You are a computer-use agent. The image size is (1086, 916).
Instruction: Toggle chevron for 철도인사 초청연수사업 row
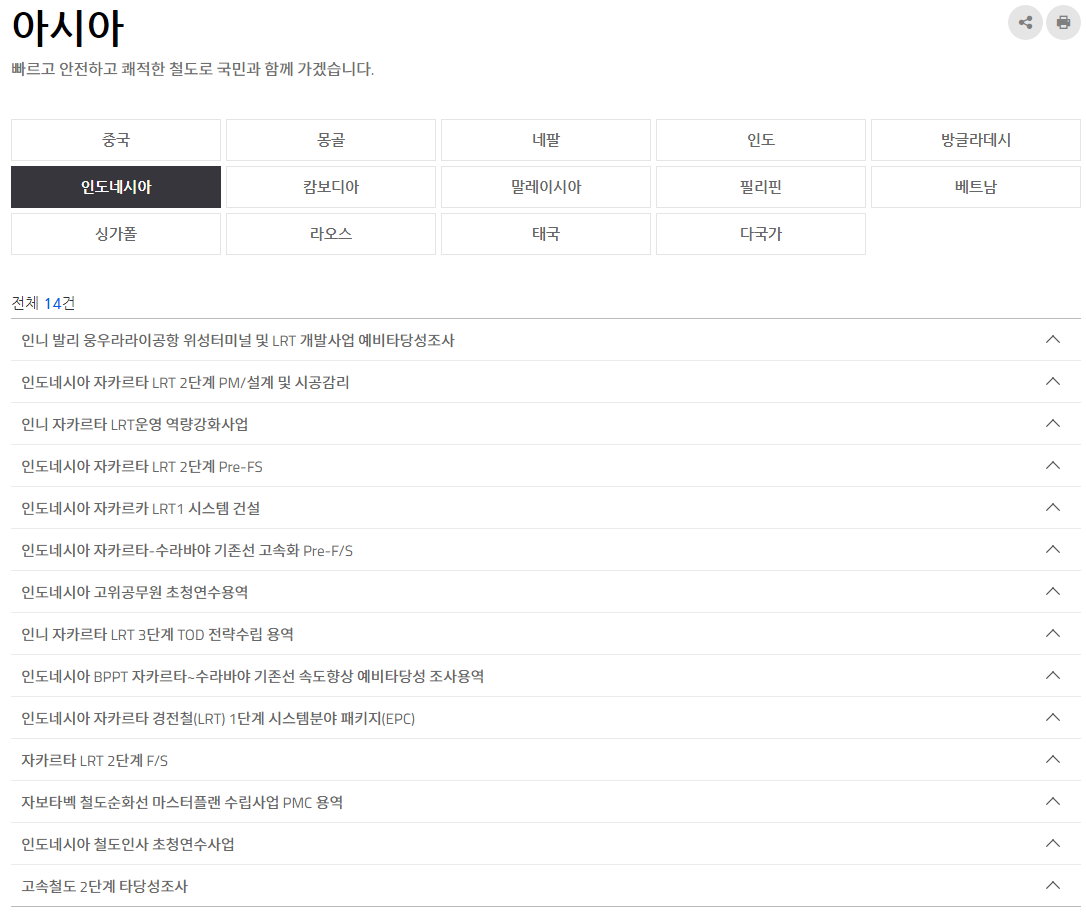[1053, 843]
